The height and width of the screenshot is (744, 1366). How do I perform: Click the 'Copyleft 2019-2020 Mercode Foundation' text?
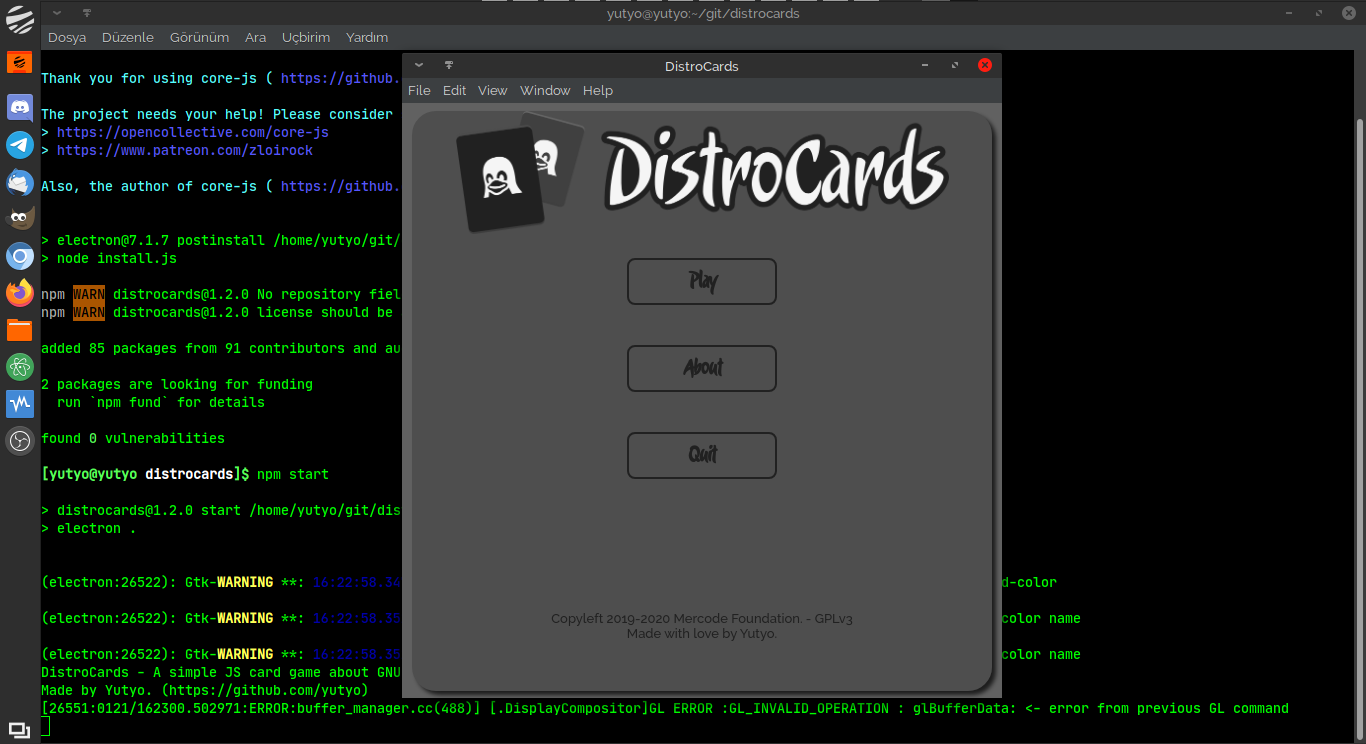tap(675, 618)
